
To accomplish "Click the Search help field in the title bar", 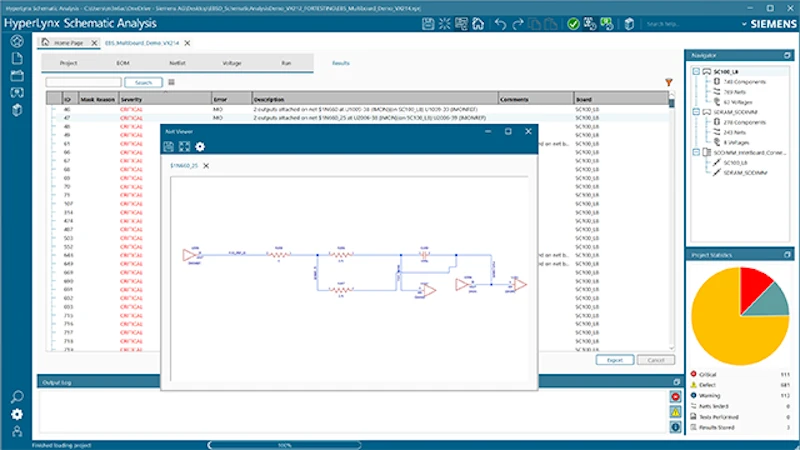I will (691, 24).
